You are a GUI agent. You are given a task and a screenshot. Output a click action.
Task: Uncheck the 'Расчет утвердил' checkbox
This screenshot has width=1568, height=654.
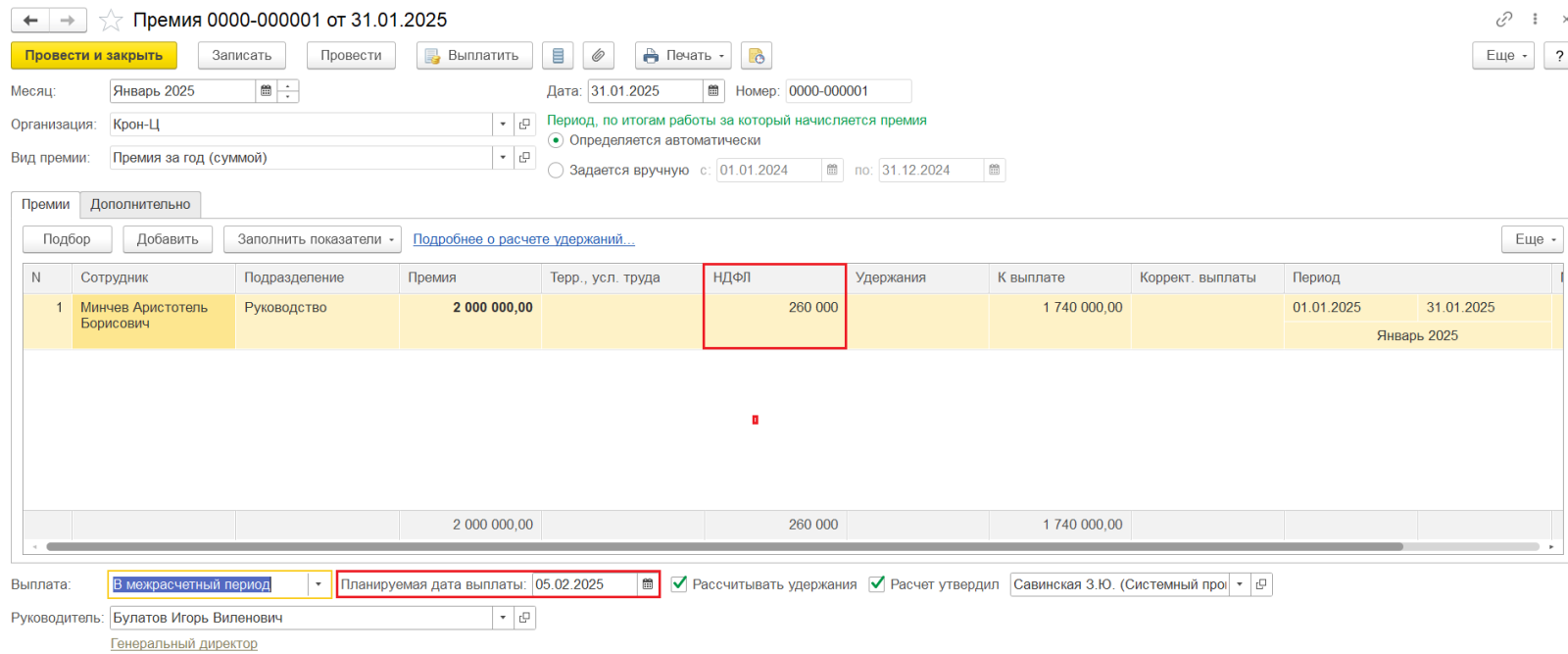pos(877,584)
